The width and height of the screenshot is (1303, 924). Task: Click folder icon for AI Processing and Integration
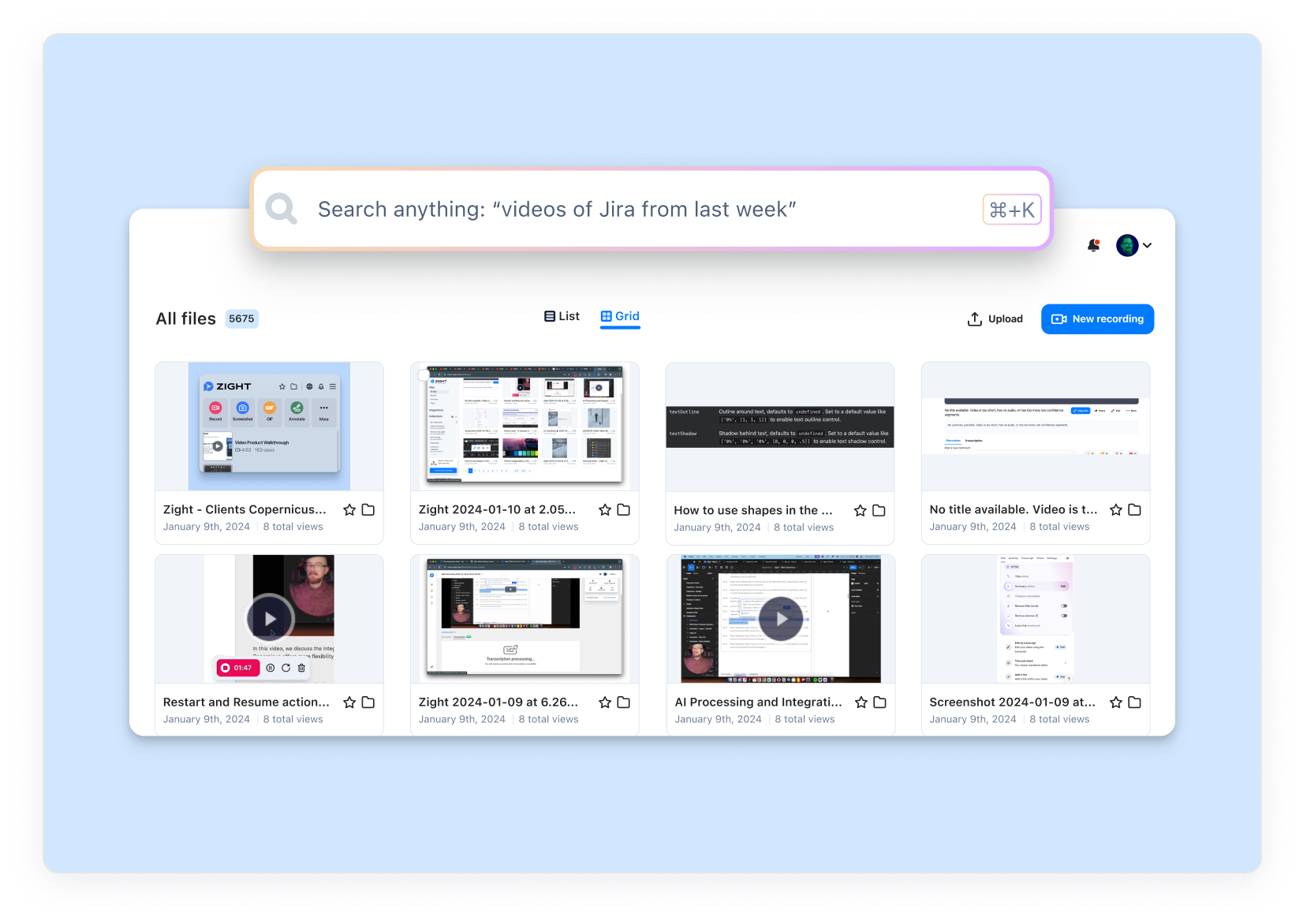[880, 702]
